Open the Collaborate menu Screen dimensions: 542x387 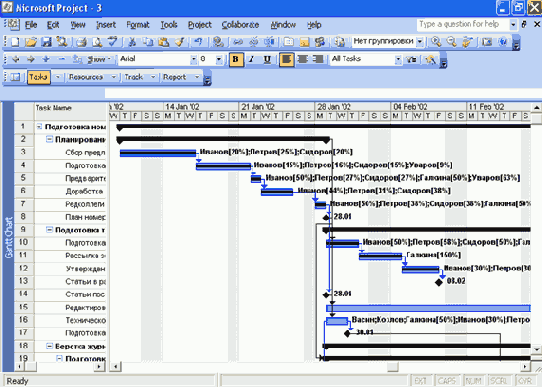click(240, 25)
